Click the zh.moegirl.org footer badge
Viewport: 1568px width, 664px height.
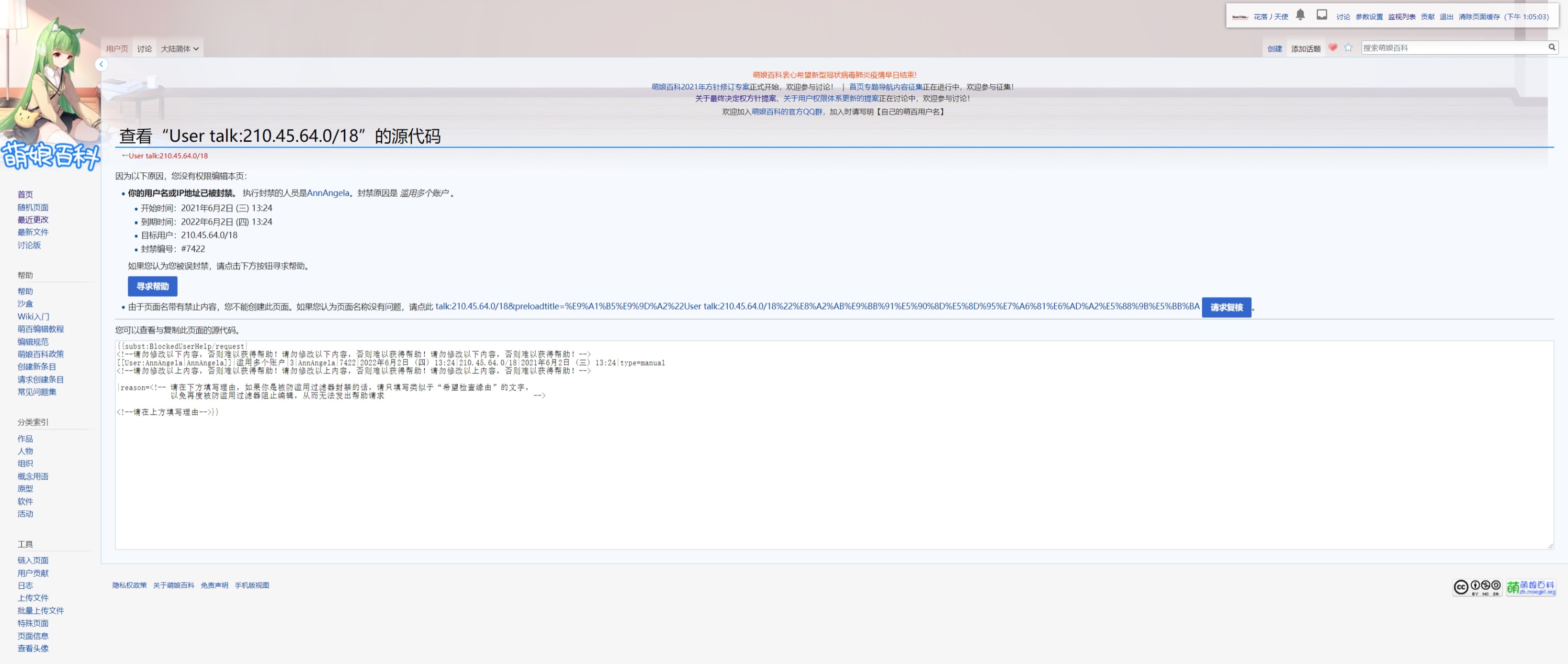(x=1531, y=587)
